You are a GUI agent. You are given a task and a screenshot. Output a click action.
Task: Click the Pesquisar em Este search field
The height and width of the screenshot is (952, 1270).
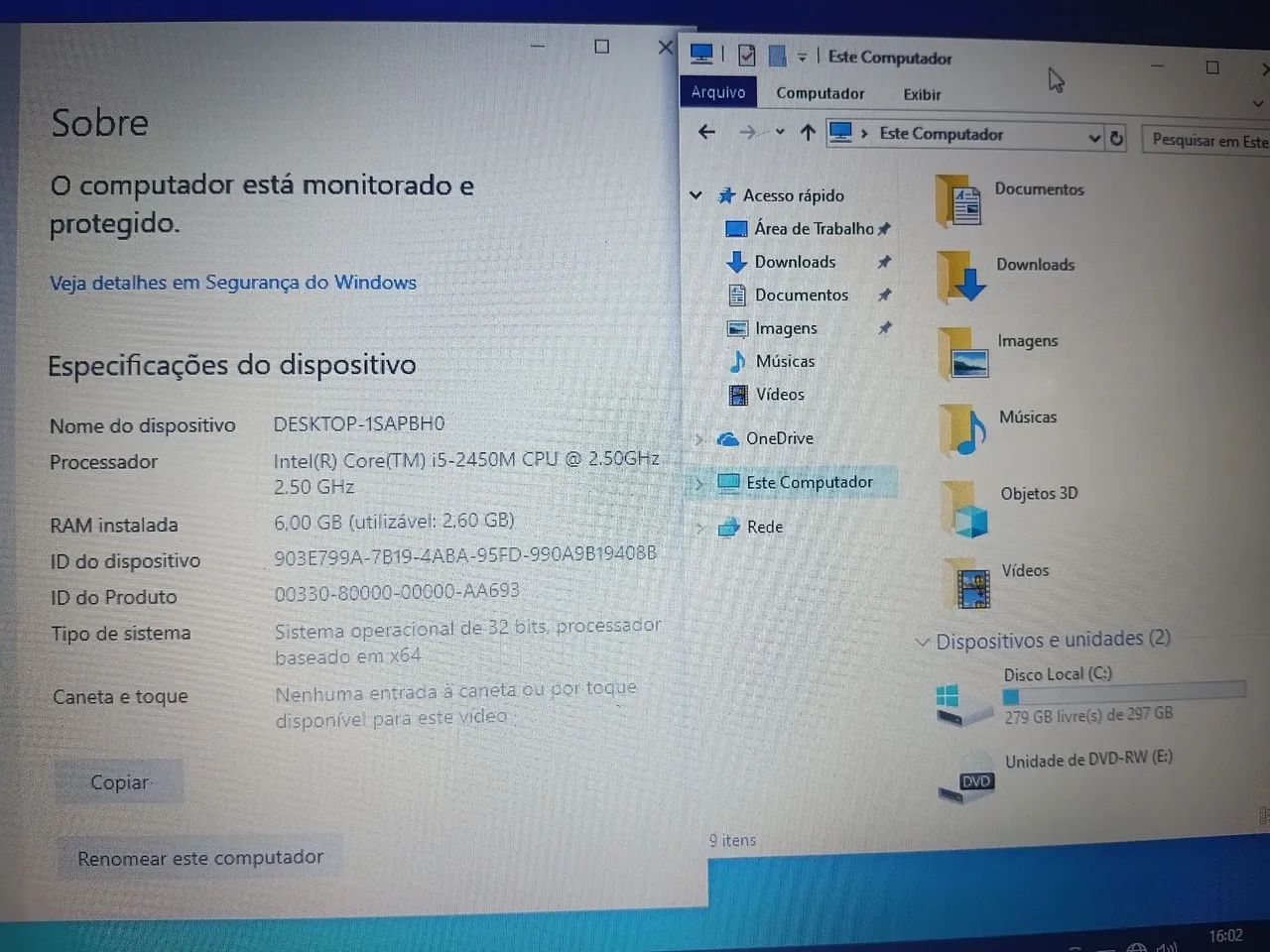[x=1206, y=141]
